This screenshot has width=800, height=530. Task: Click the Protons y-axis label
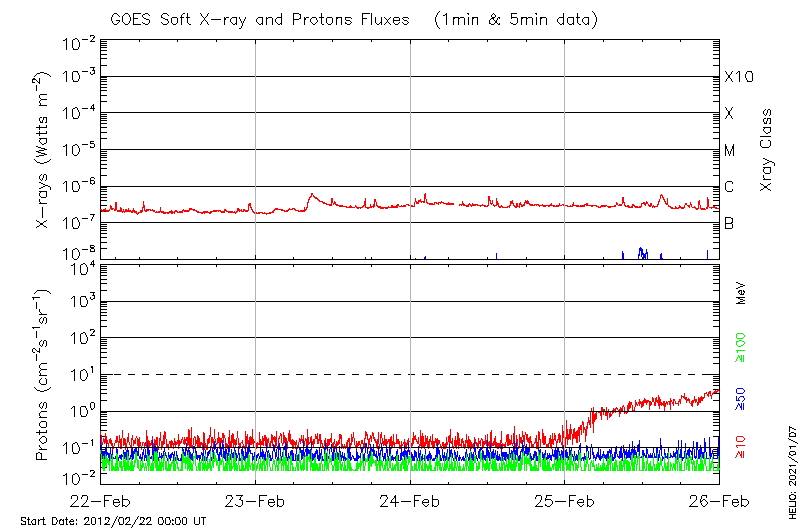point(43,376)
